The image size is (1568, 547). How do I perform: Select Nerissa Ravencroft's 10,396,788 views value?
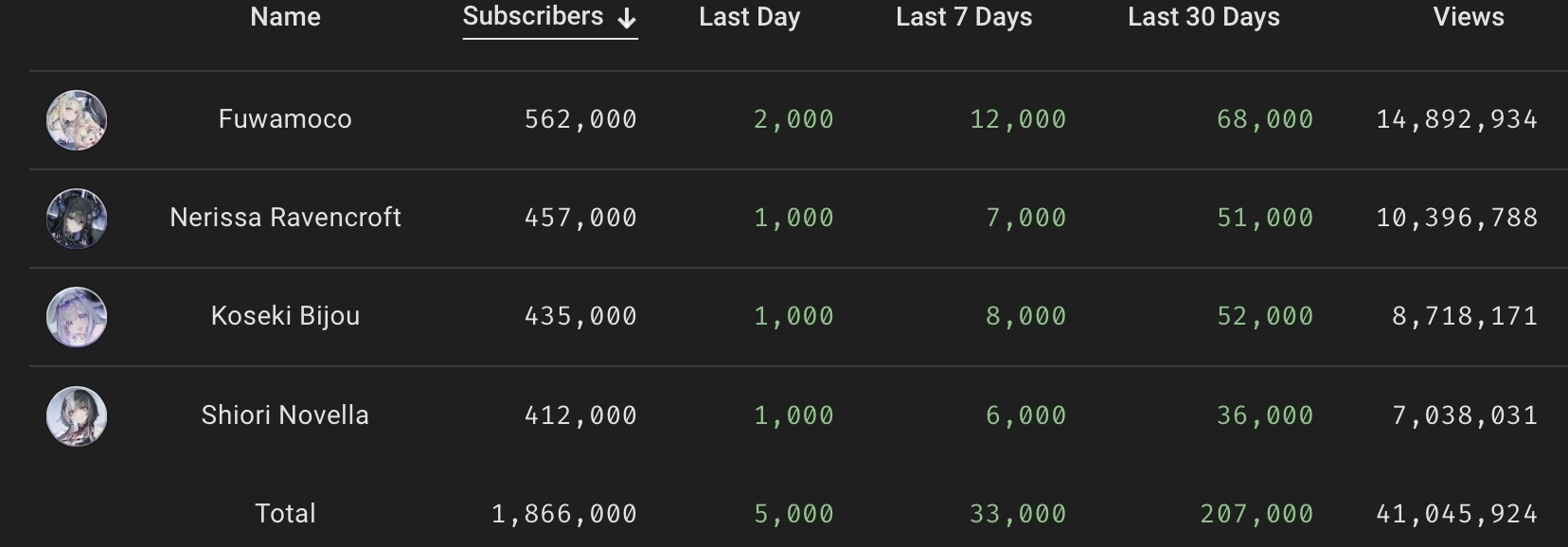[1456, 218]
